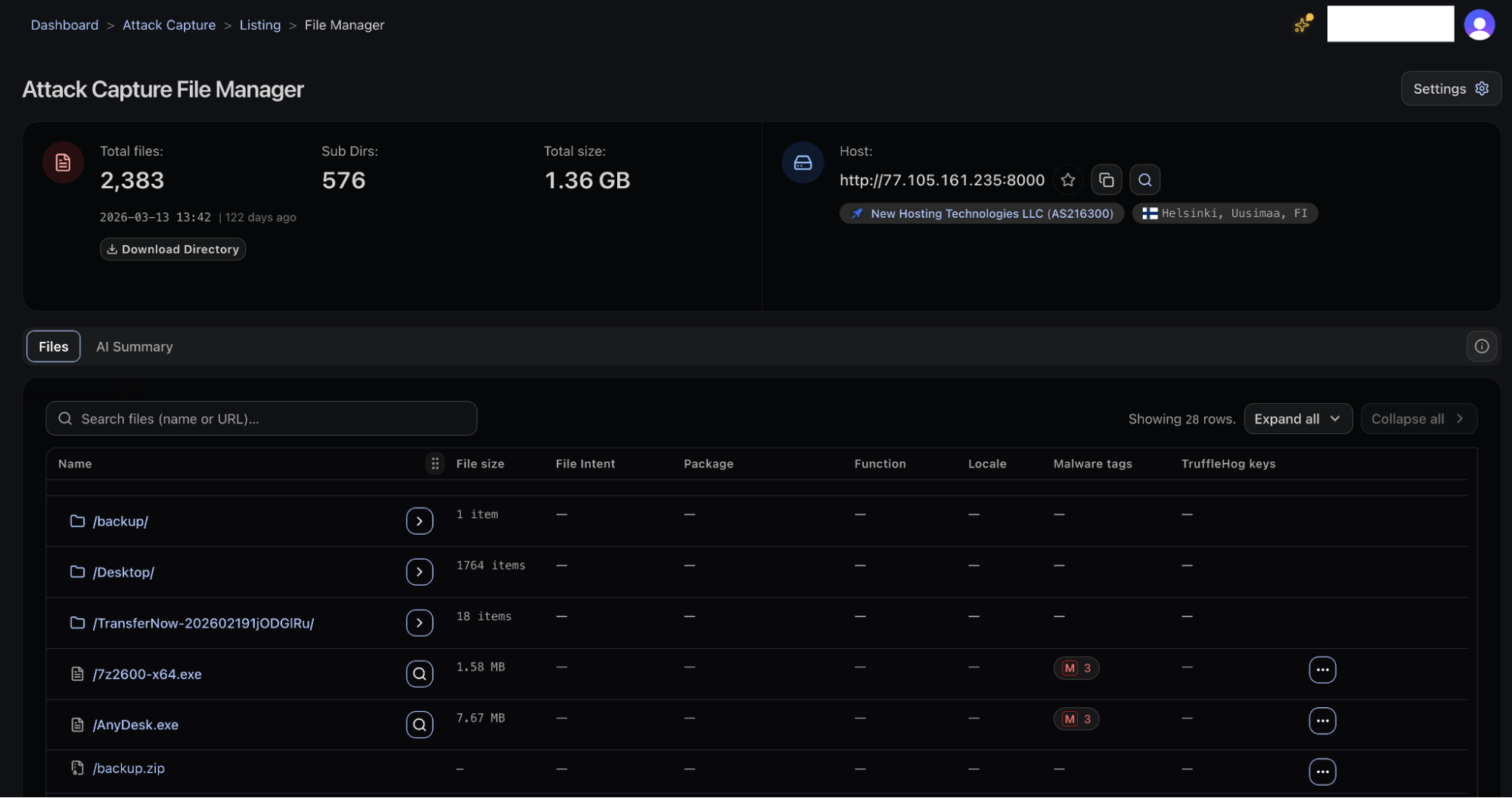Screen dimensions: 1512x798
Task: Open the Expand all dropdown
Action: click(1297, 419)
